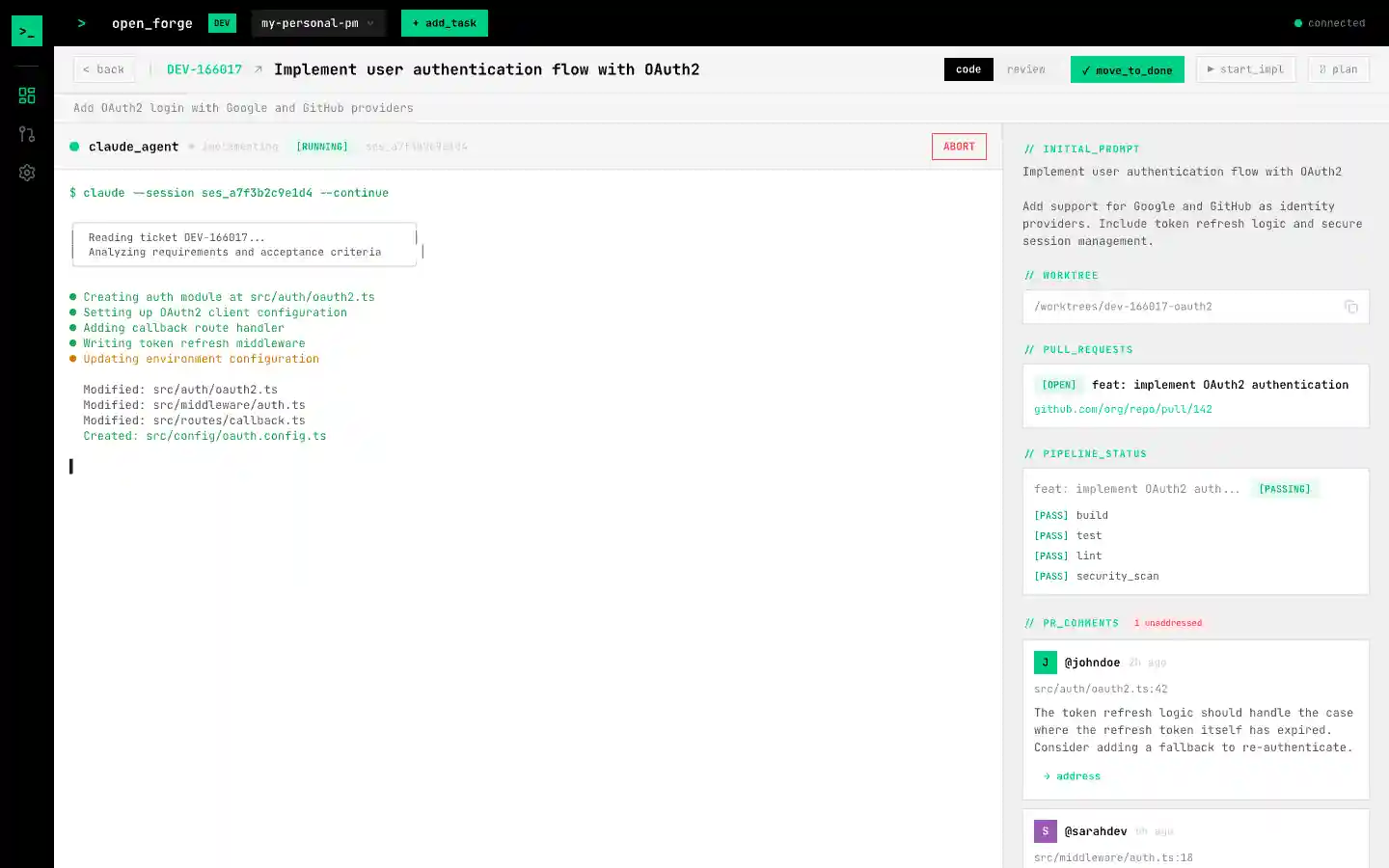This screenshot has width=1389, height=868.
Task: Click the 1 unaddressed PR comments badge
Action: coord(1168,622)
